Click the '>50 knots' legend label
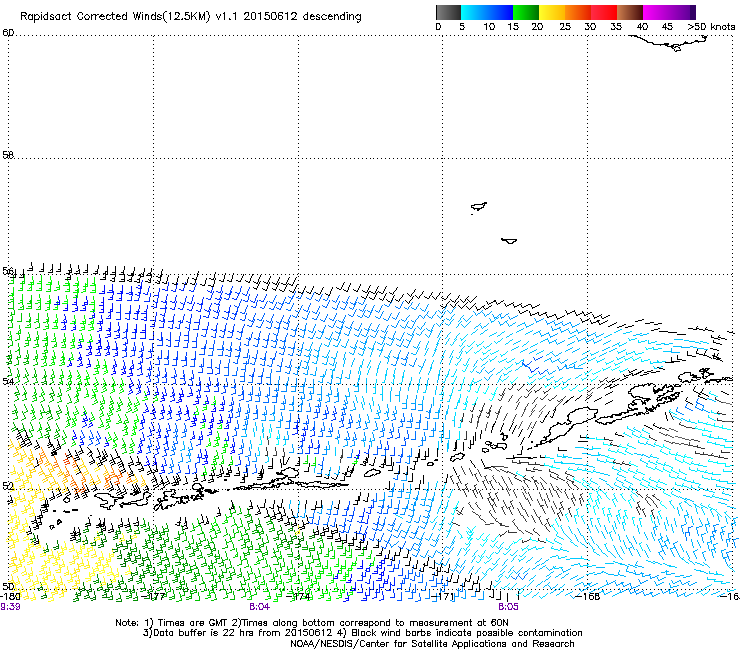Image resolution: width=740 pixels, height=650 pixels. point(711,27)
